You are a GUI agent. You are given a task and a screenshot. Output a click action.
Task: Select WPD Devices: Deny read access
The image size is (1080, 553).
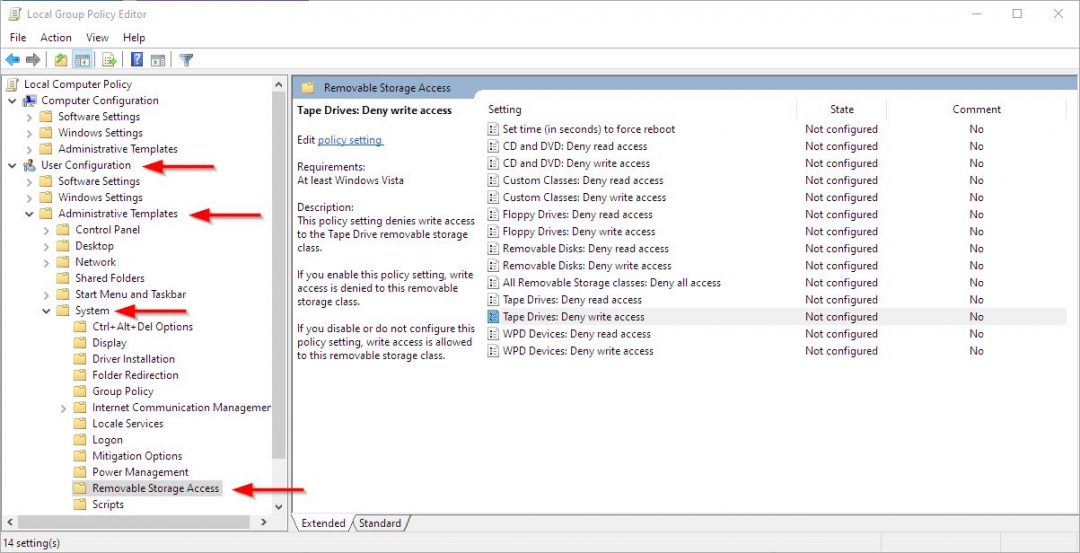pos(577,333)
